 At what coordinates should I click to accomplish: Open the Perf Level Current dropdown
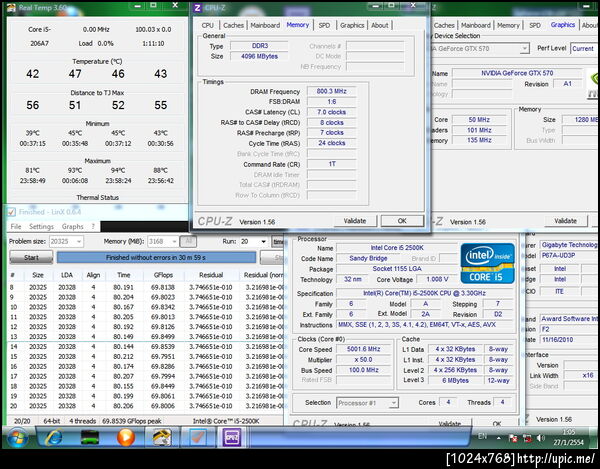(584, 49)
